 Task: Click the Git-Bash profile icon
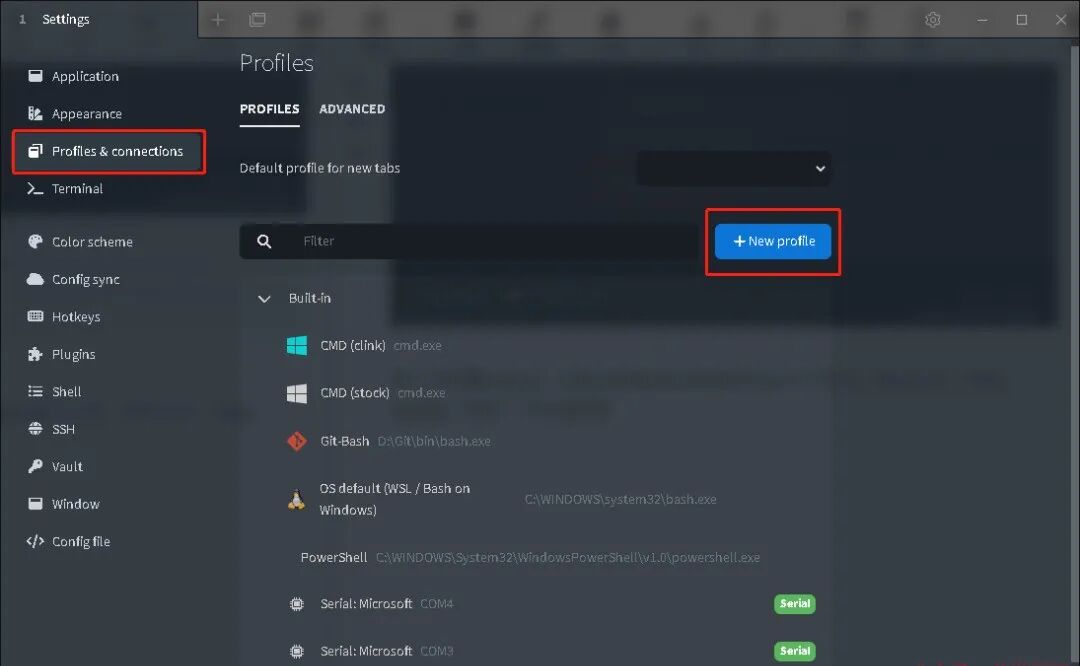[x=297, y=441]
